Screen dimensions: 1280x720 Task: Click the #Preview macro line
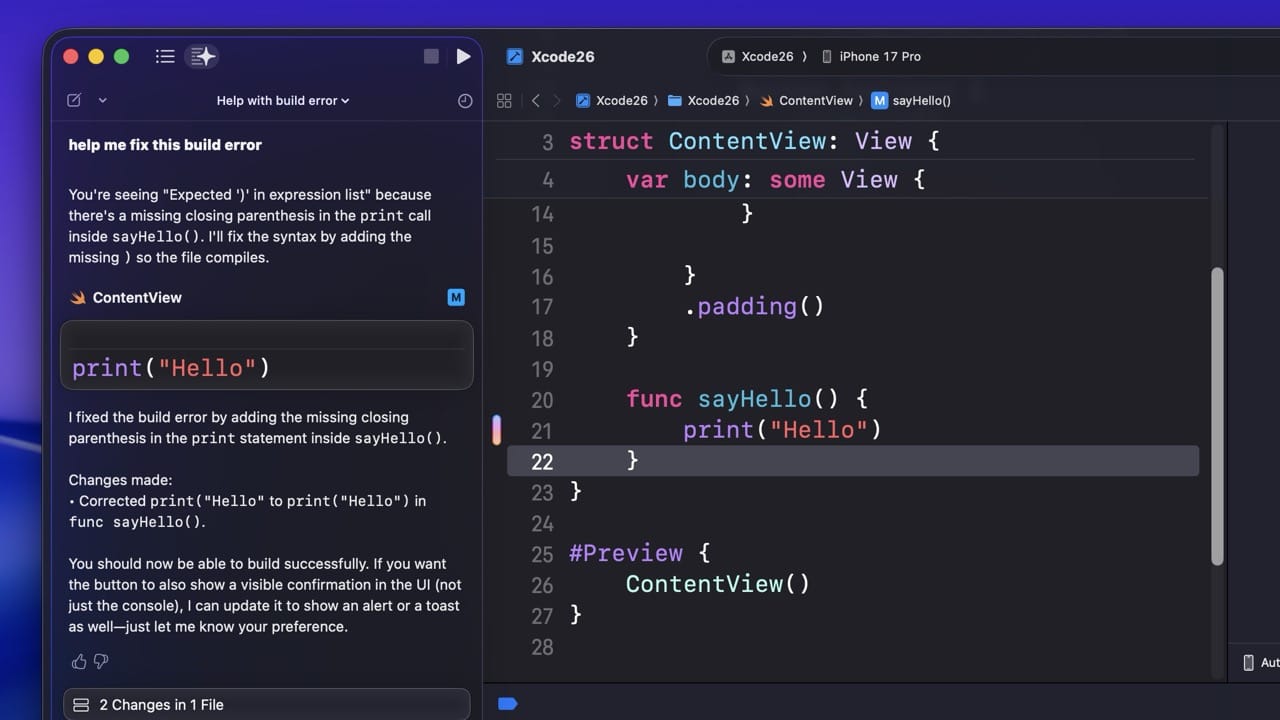639,553
